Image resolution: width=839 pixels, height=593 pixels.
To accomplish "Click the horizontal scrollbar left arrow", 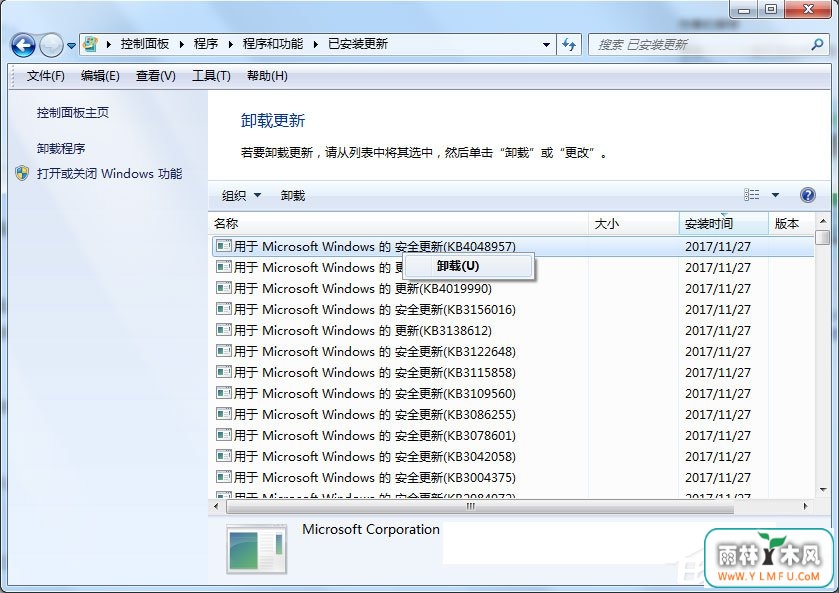I will tap(216, 506).
